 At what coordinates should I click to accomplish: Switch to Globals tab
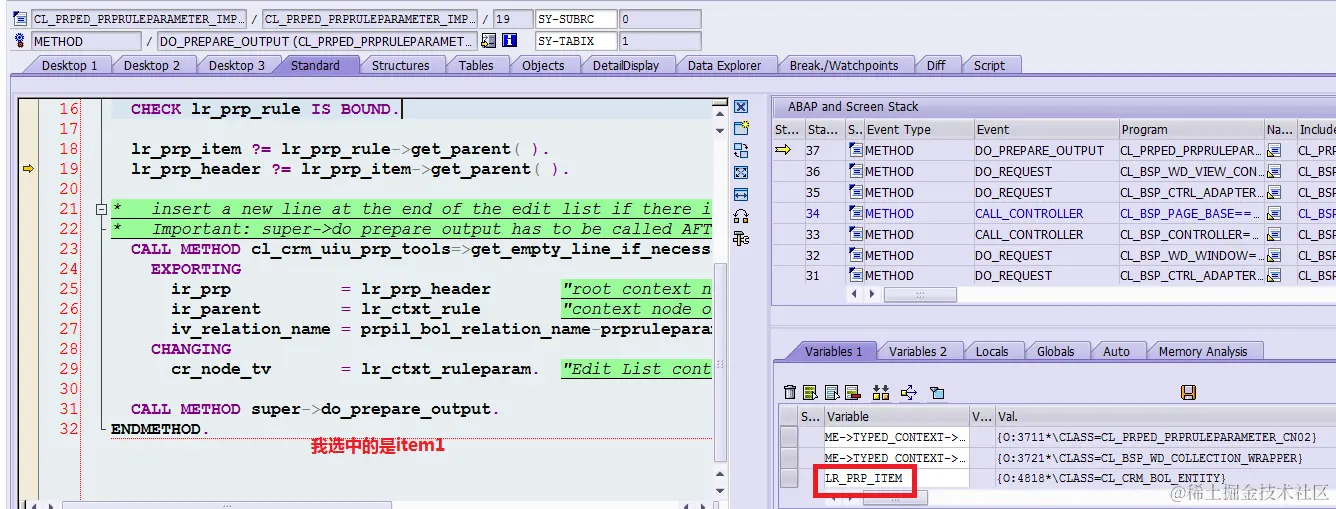[x=1055, y=351]
